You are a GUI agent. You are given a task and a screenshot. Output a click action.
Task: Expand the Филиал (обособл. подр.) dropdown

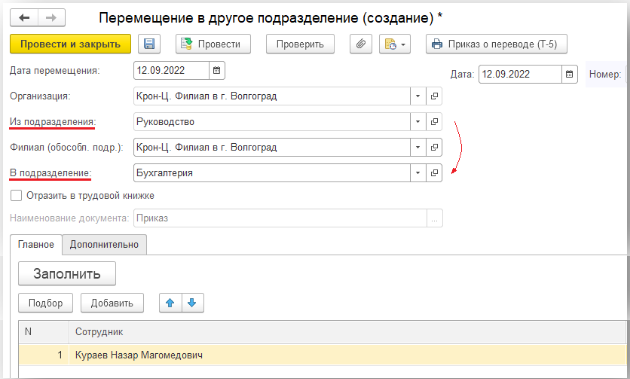(x=418, y=148)
